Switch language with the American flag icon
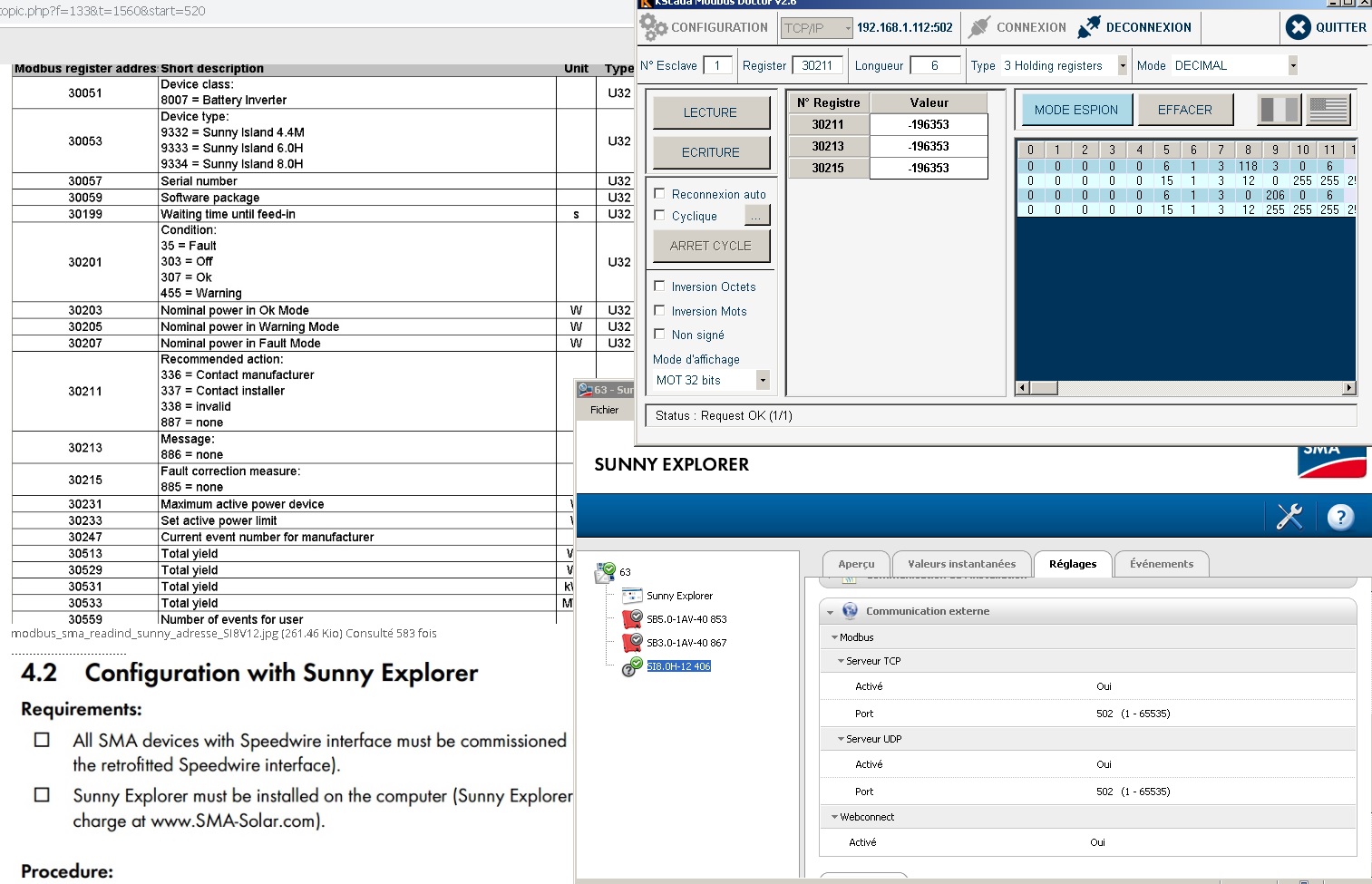Image resolution: width=1372 pixels, height=884 pixels. 1328,110
